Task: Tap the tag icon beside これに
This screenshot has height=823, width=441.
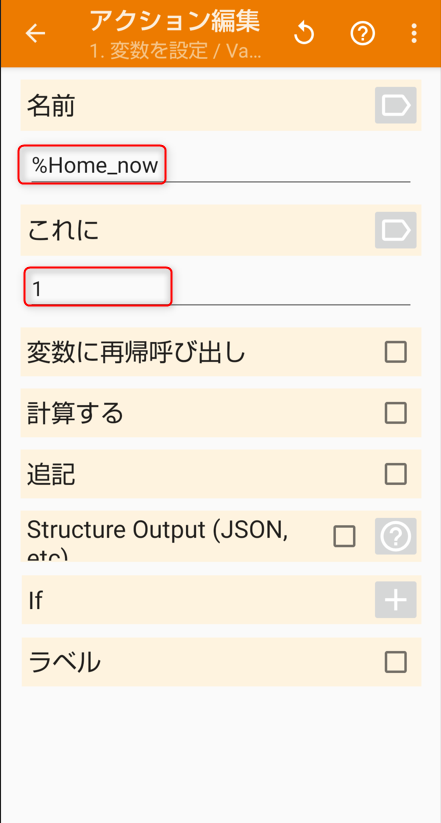Action: pos(395,230)
